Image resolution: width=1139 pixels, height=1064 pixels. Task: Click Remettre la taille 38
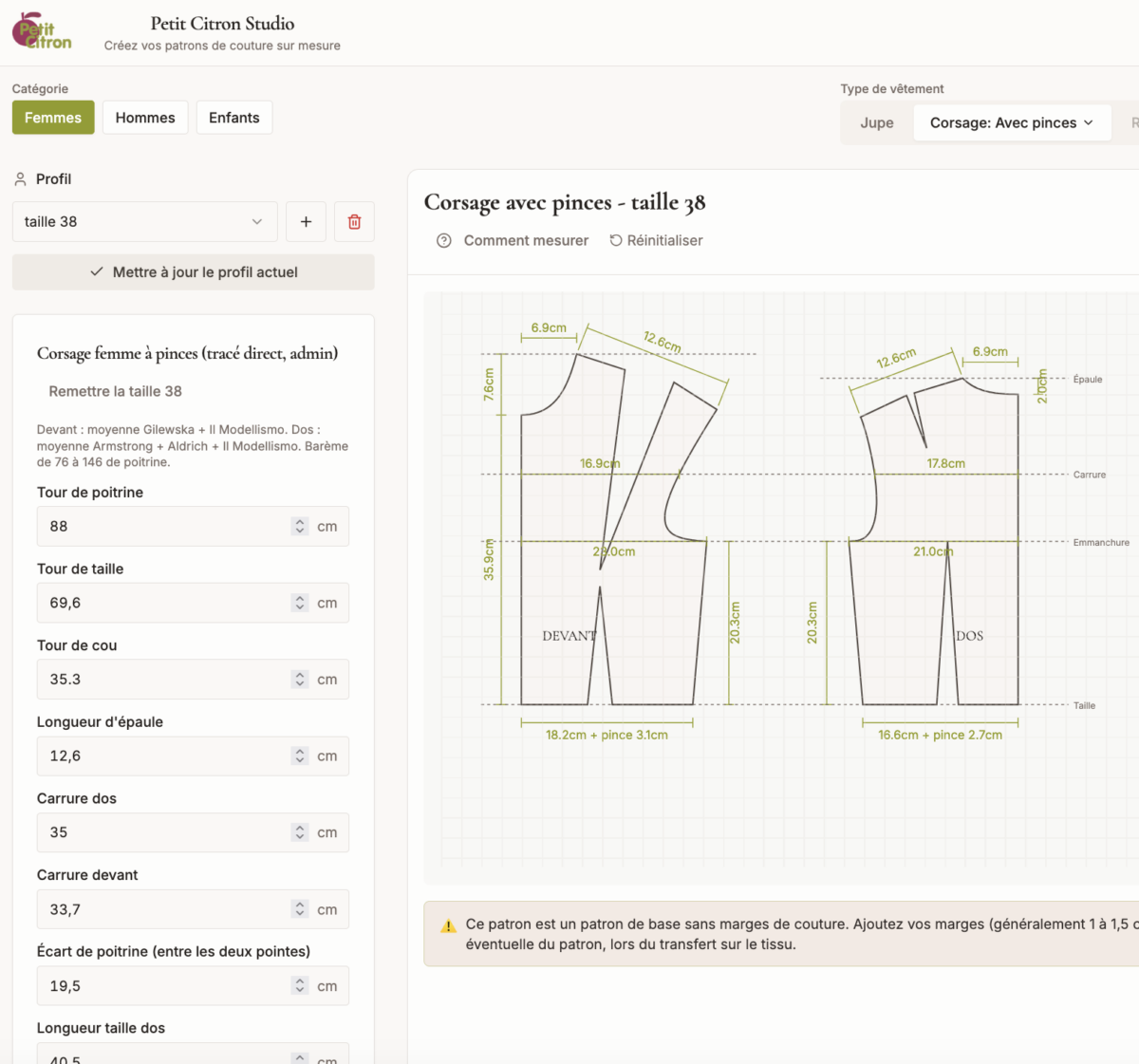115,391
